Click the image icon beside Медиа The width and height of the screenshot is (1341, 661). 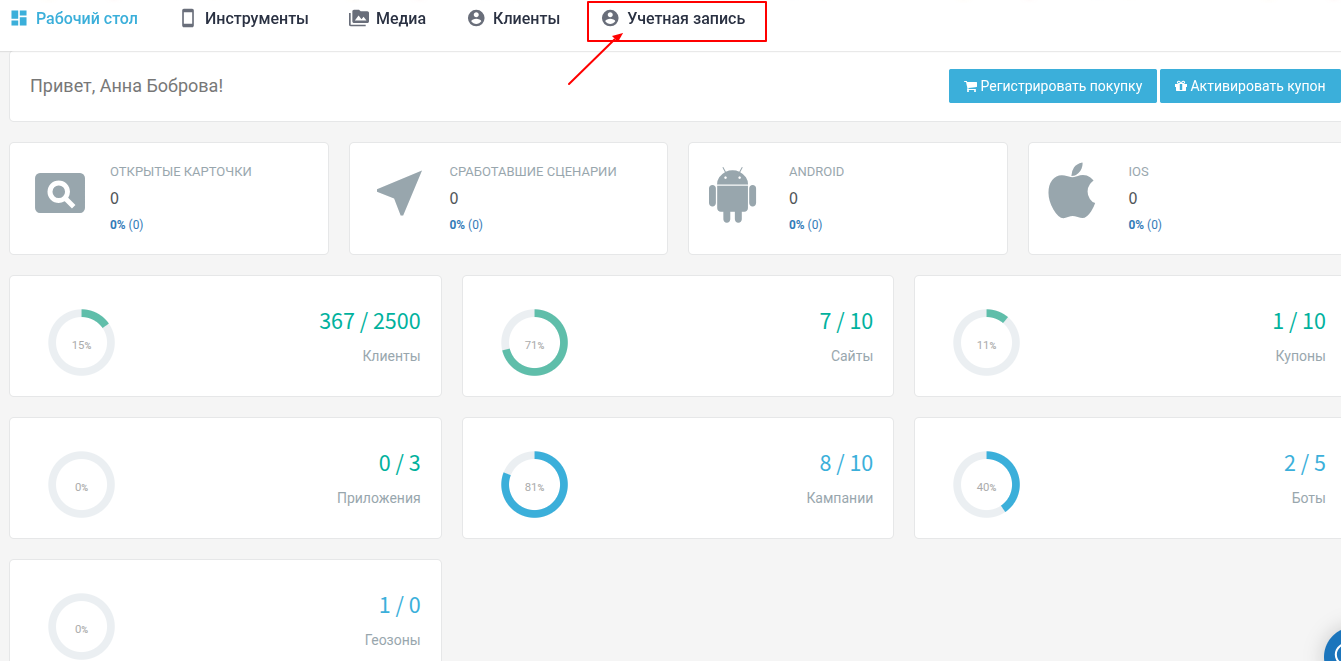click(x=359, y=18)
